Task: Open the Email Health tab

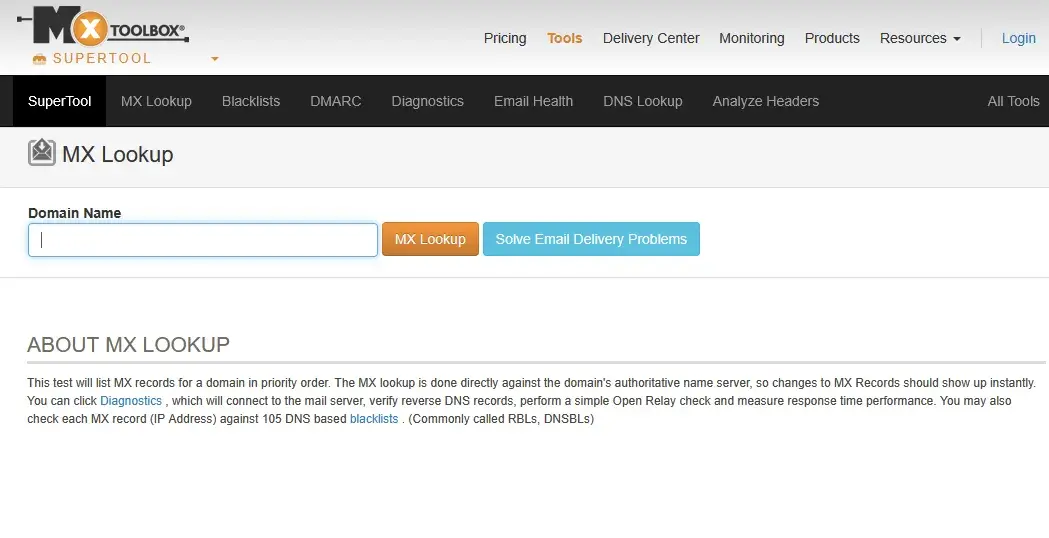Action: pos(533,101)
